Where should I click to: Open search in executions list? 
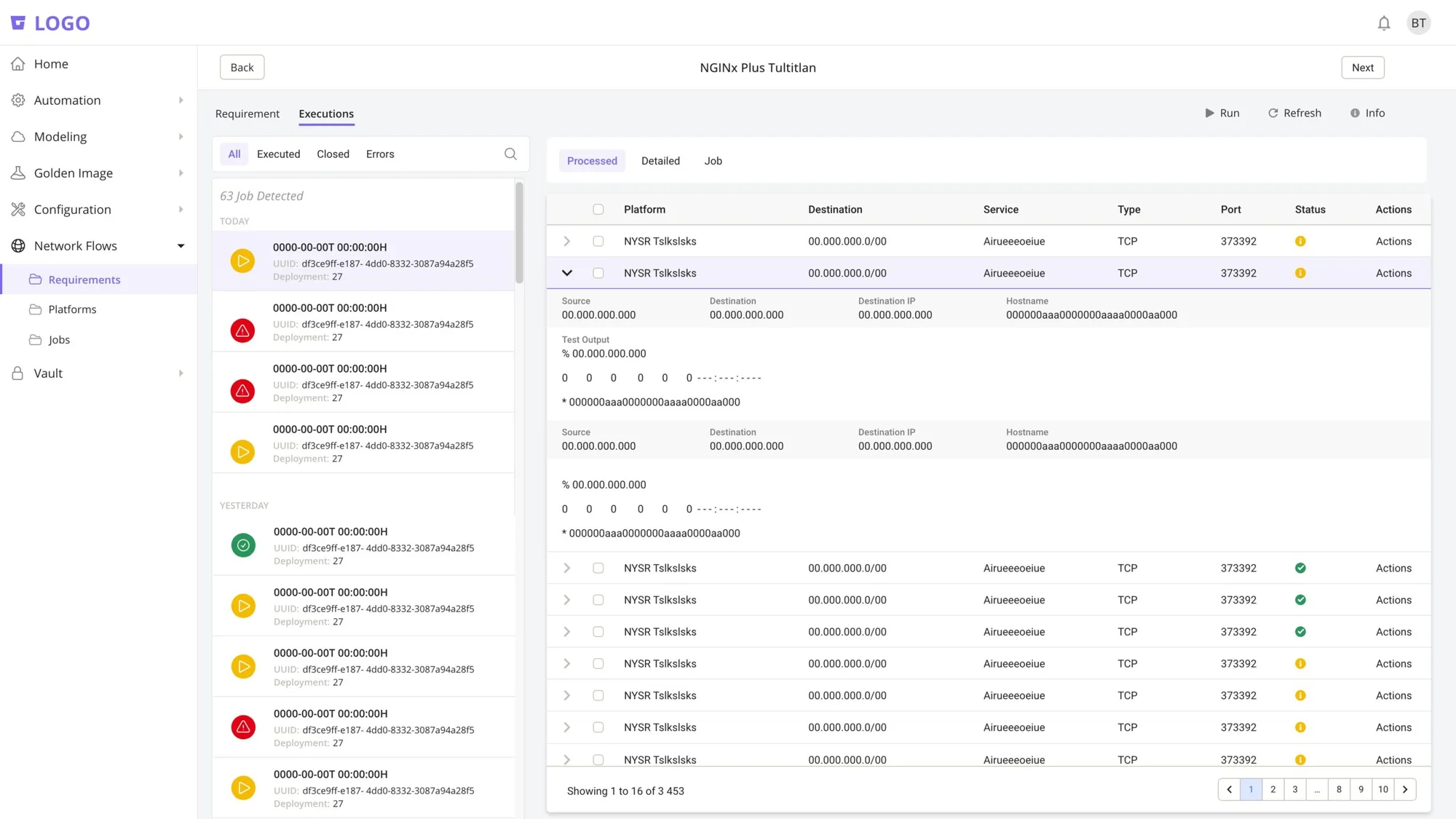510,154
